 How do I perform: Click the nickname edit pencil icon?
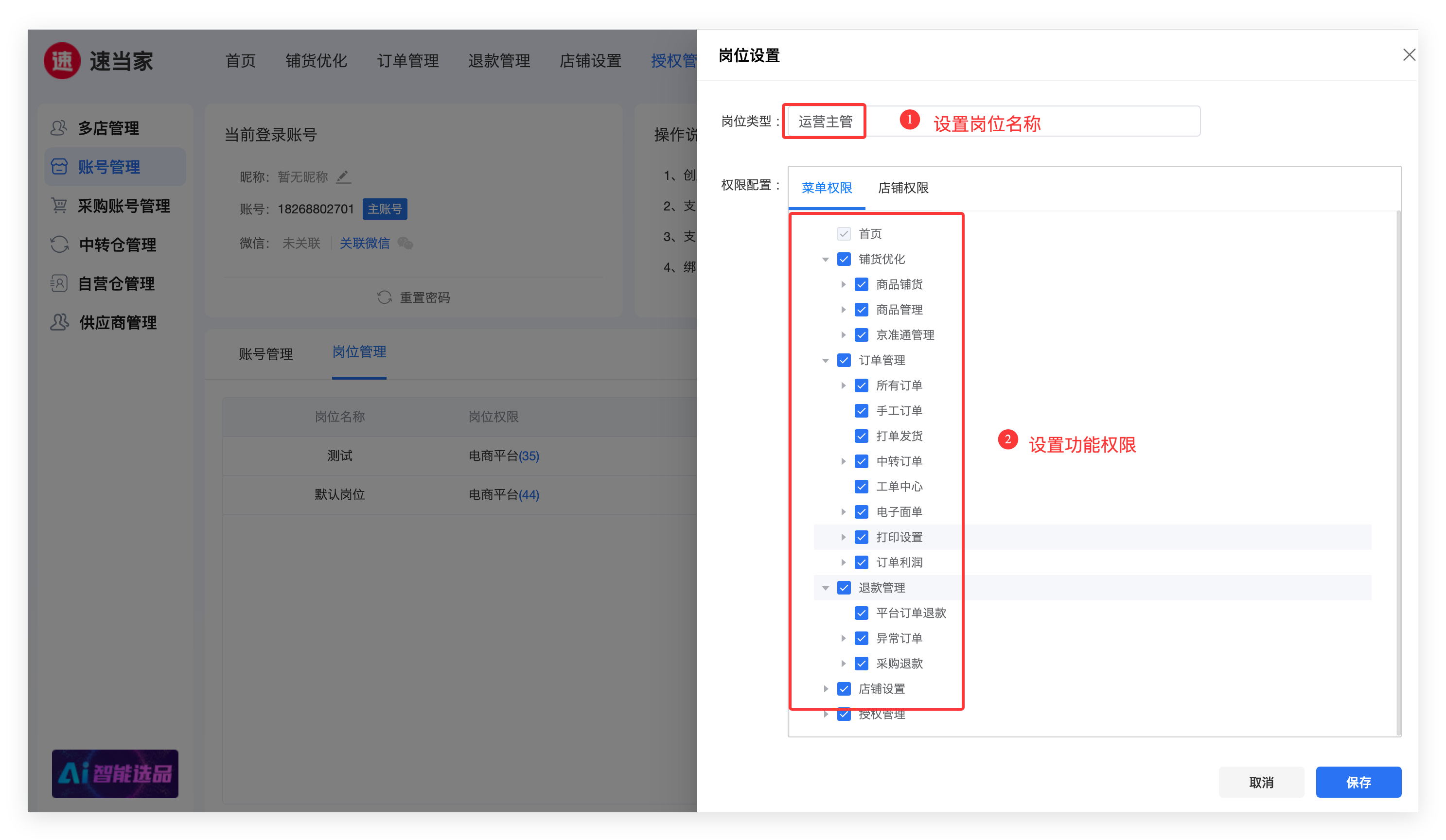click(x=343, y=177)
